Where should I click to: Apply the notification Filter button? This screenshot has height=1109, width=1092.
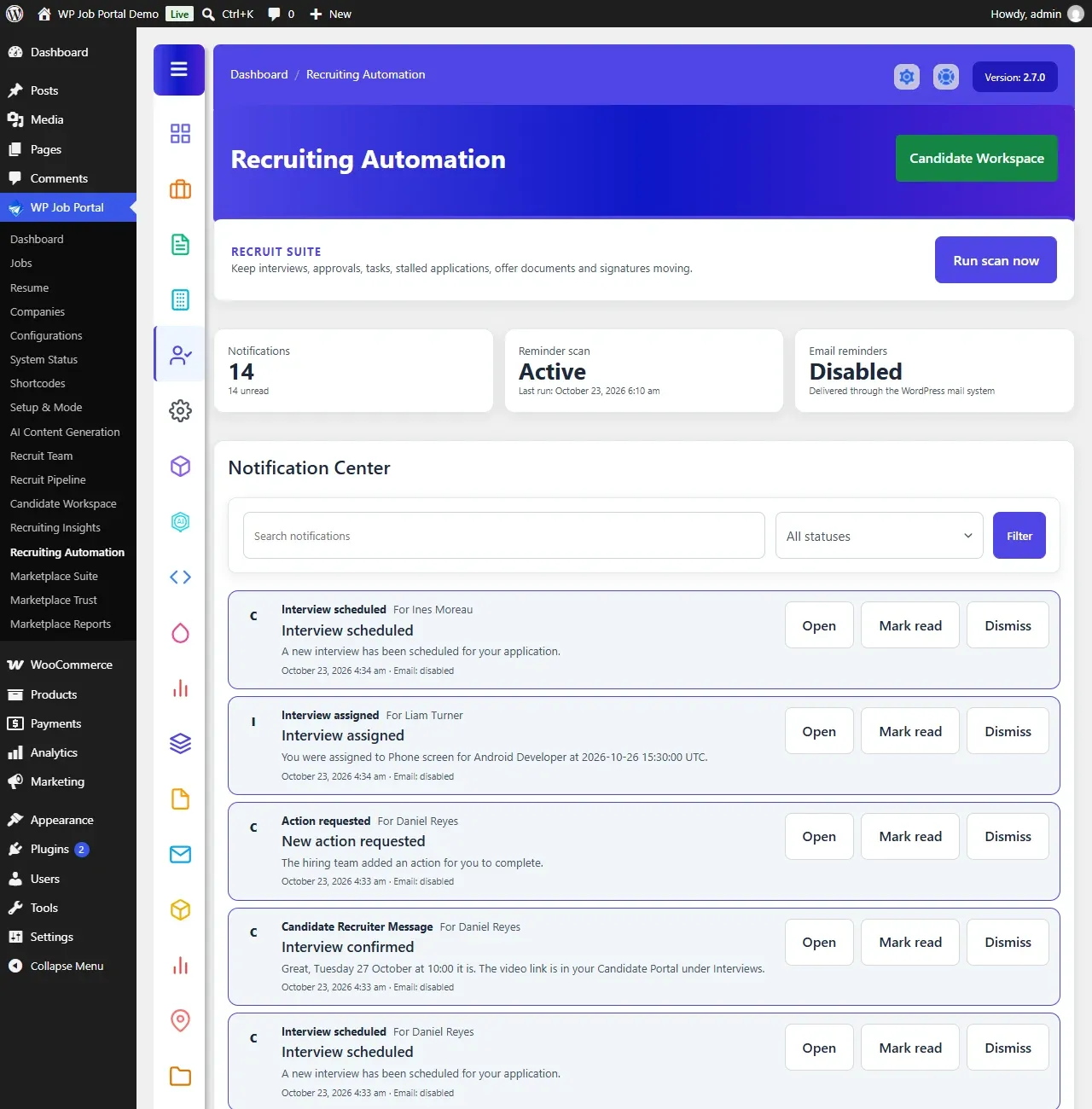pyautogui.click(x=1019, y=536)
